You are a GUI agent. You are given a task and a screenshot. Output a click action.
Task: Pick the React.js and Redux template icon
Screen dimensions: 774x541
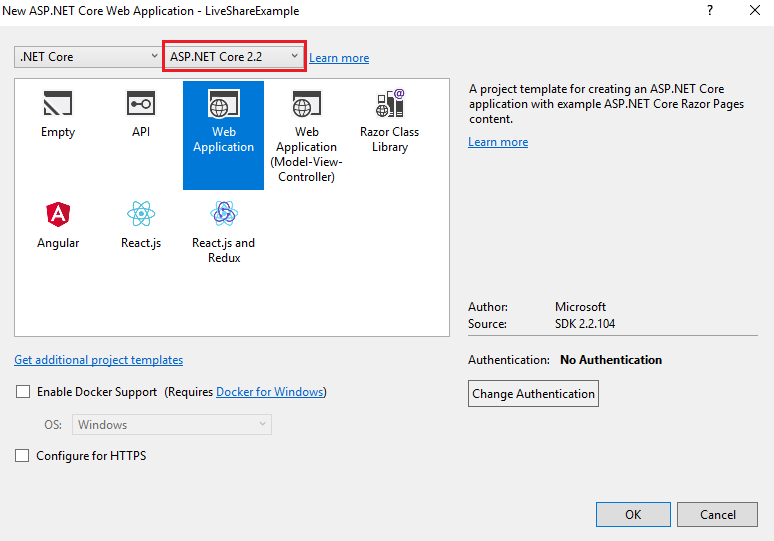point(224,214)
